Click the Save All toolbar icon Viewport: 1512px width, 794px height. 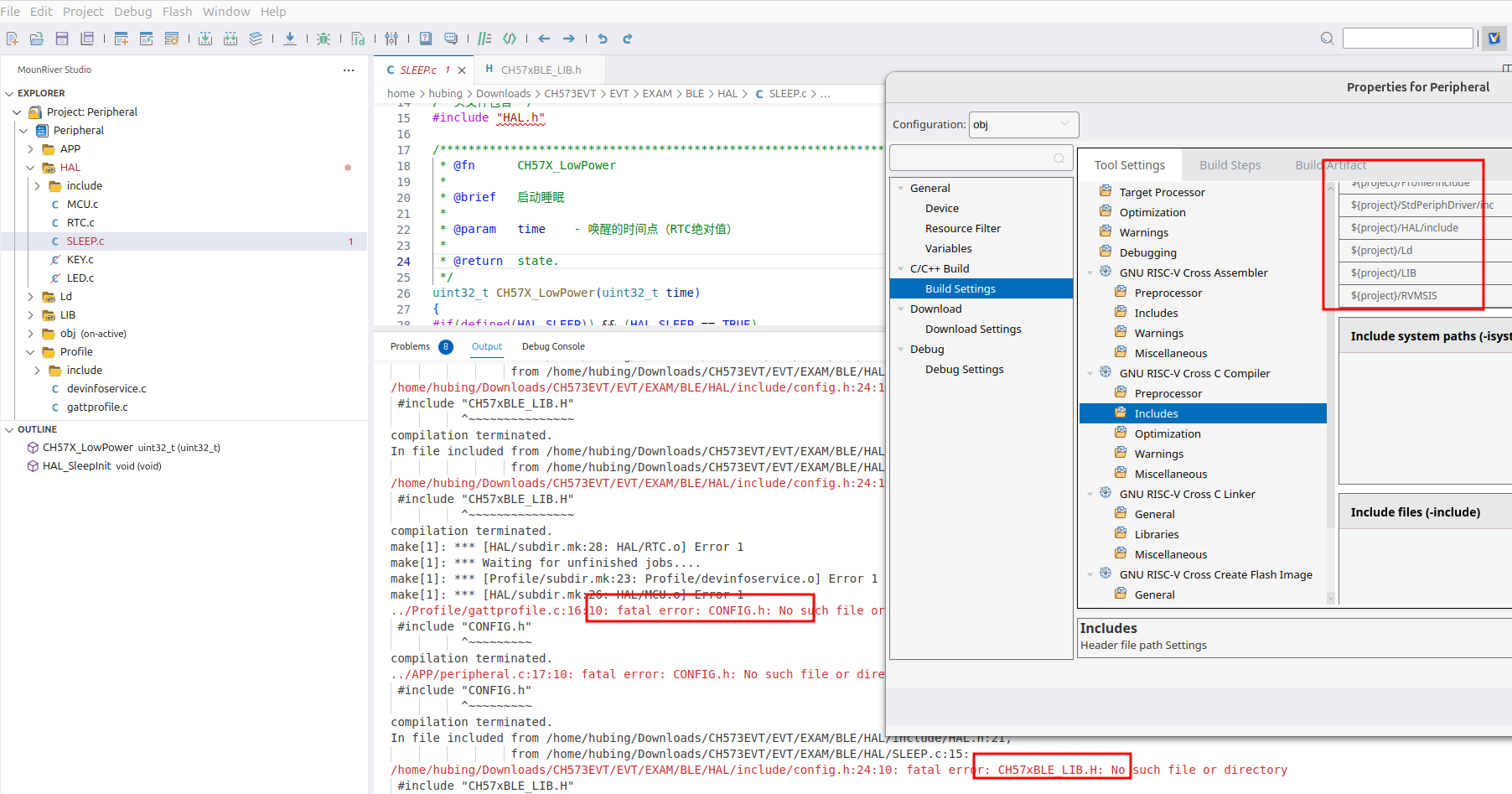(87, 39)
